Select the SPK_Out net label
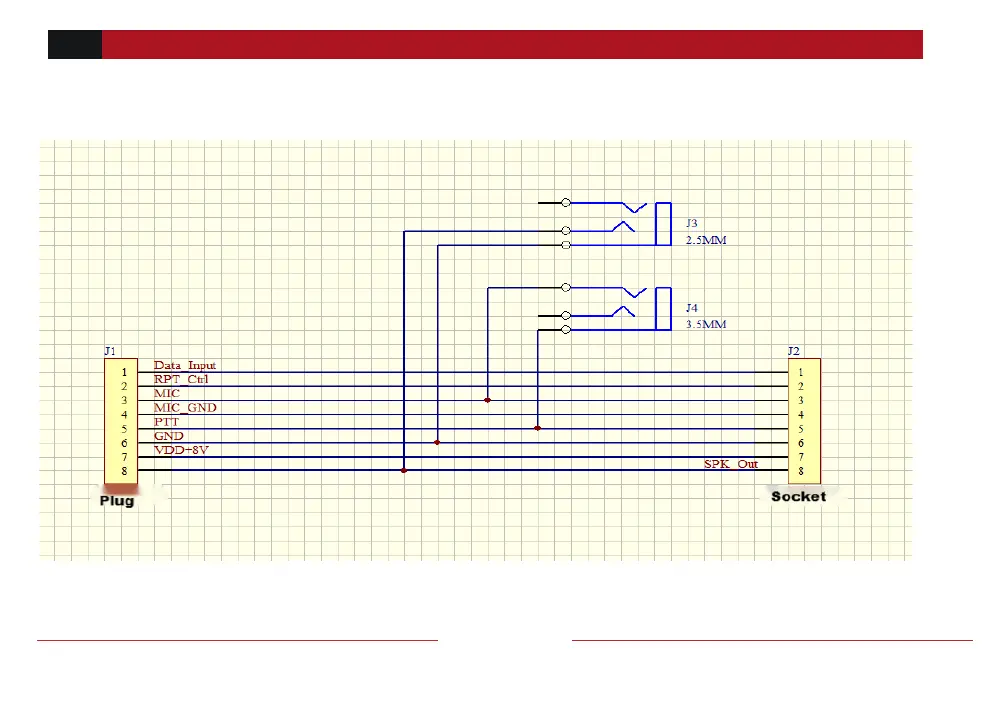The width and height of the screenshot is (1008, 720). [x=731, y=464]
